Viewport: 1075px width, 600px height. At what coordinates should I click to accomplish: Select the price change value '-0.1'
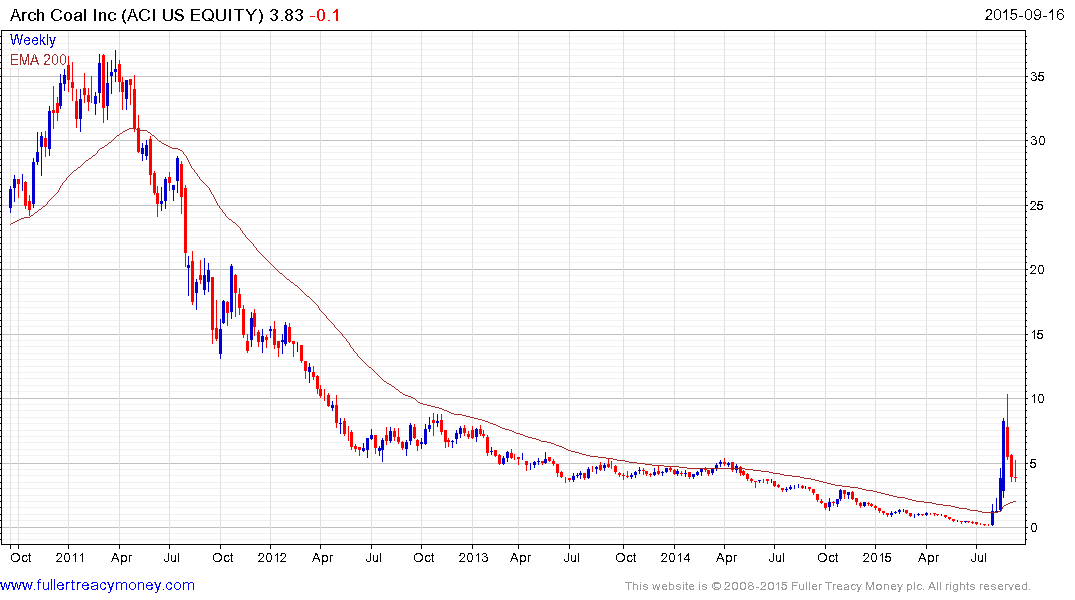(325, 15)
